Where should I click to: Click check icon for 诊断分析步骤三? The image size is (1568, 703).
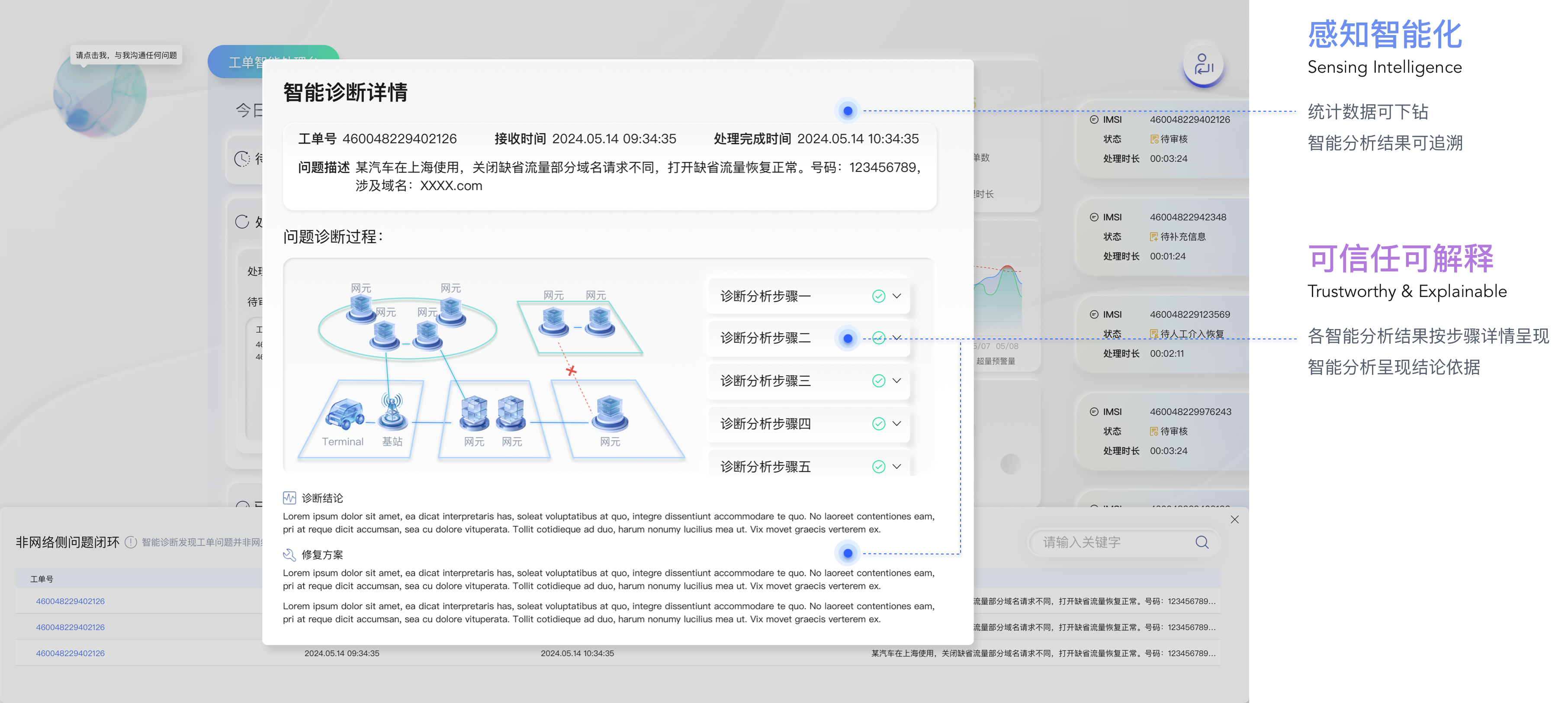[x=878, y=381]
